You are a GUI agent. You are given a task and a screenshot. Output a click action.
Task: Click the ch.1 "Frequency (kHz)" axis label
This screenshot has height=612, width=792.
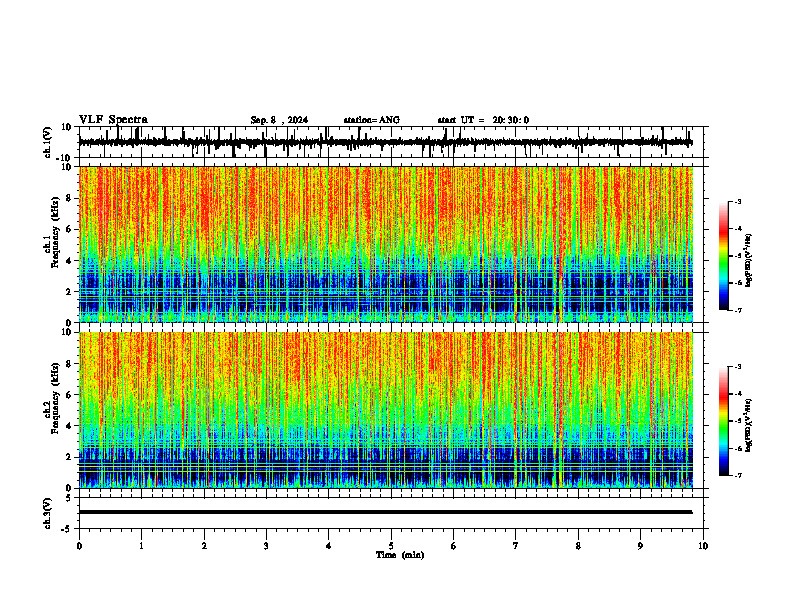(56, 232)
